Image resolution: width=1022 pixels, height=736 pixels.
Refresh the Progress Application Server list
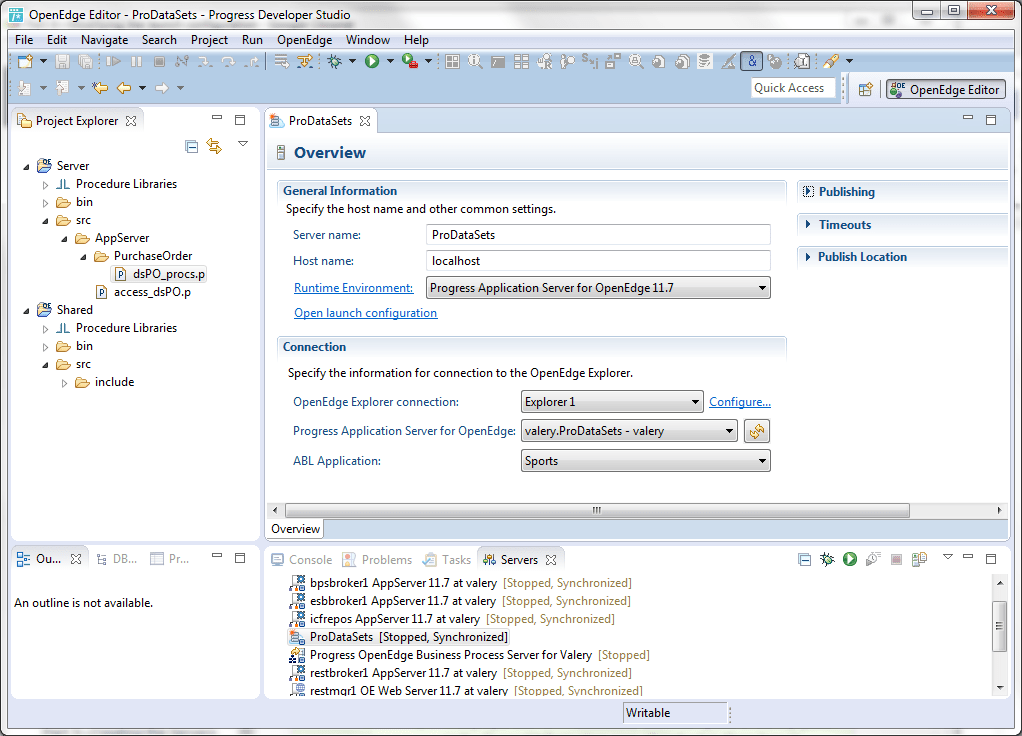pos(757,431)
